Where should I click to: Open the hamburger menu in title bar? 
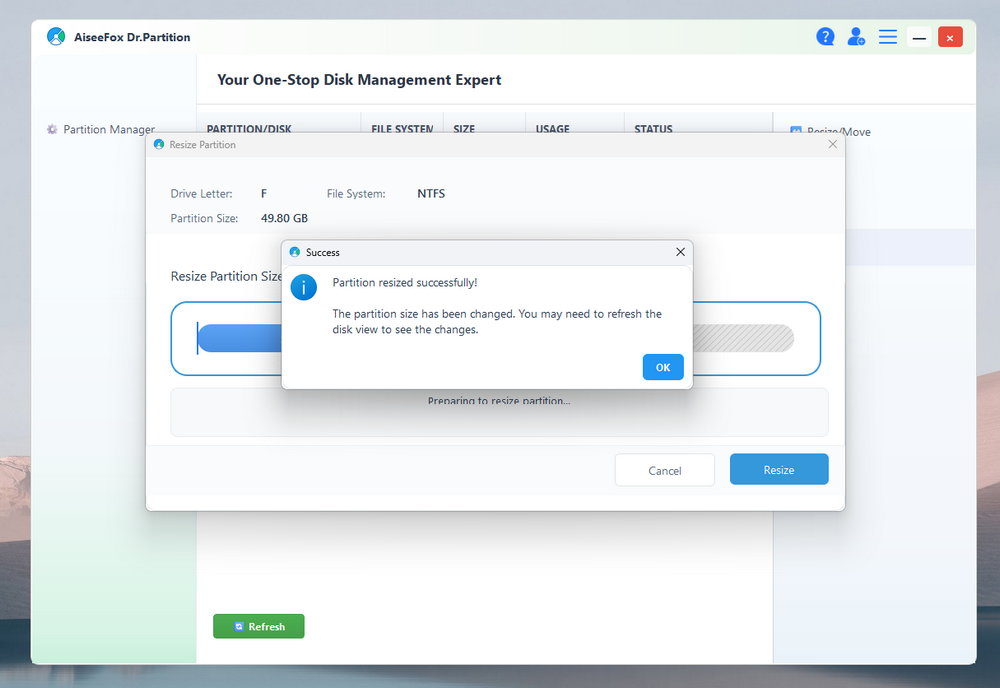click(887, 37)
